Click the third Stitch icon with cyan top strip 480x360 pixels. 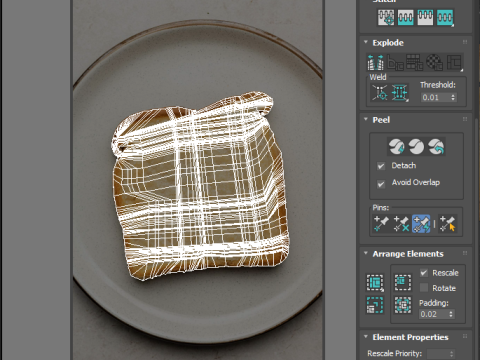425,17
